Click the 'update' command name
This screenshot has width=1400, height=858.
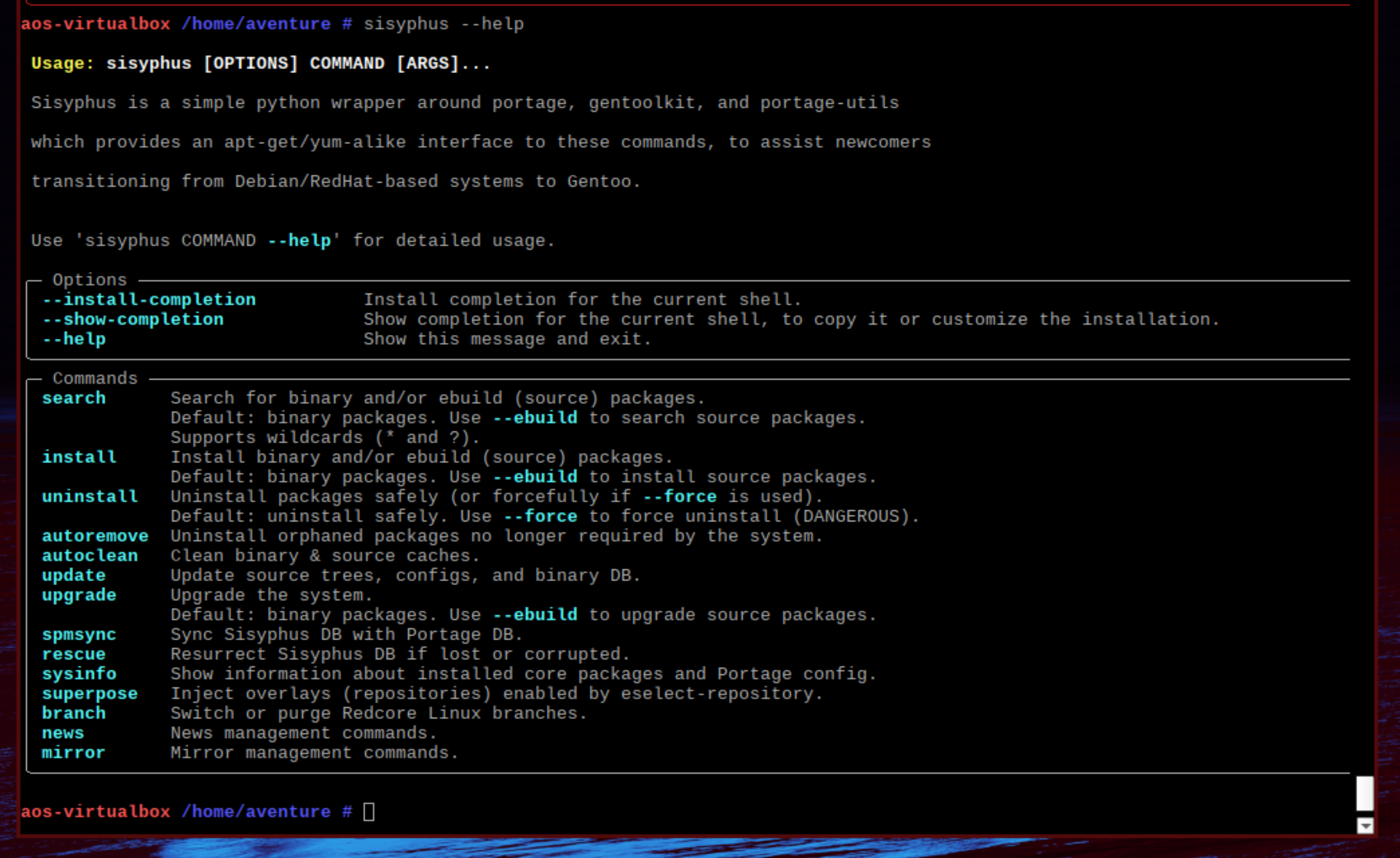pyautogui.click(x=74, y=575)
